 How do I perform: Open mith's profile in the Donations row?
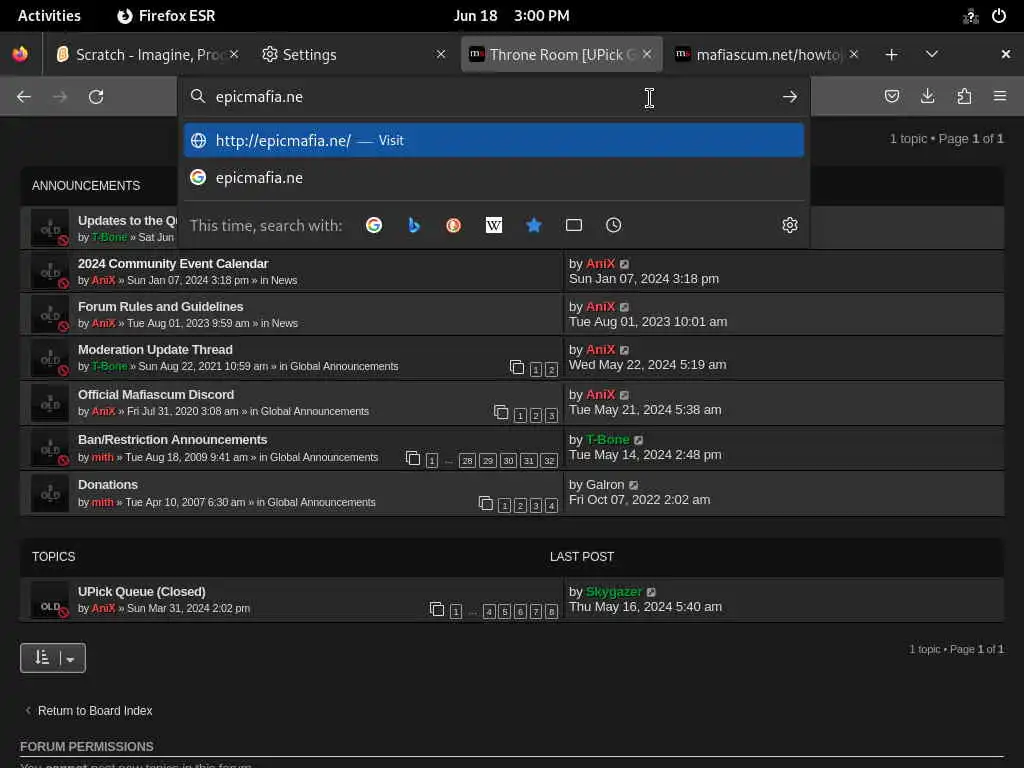coord(103,502)
